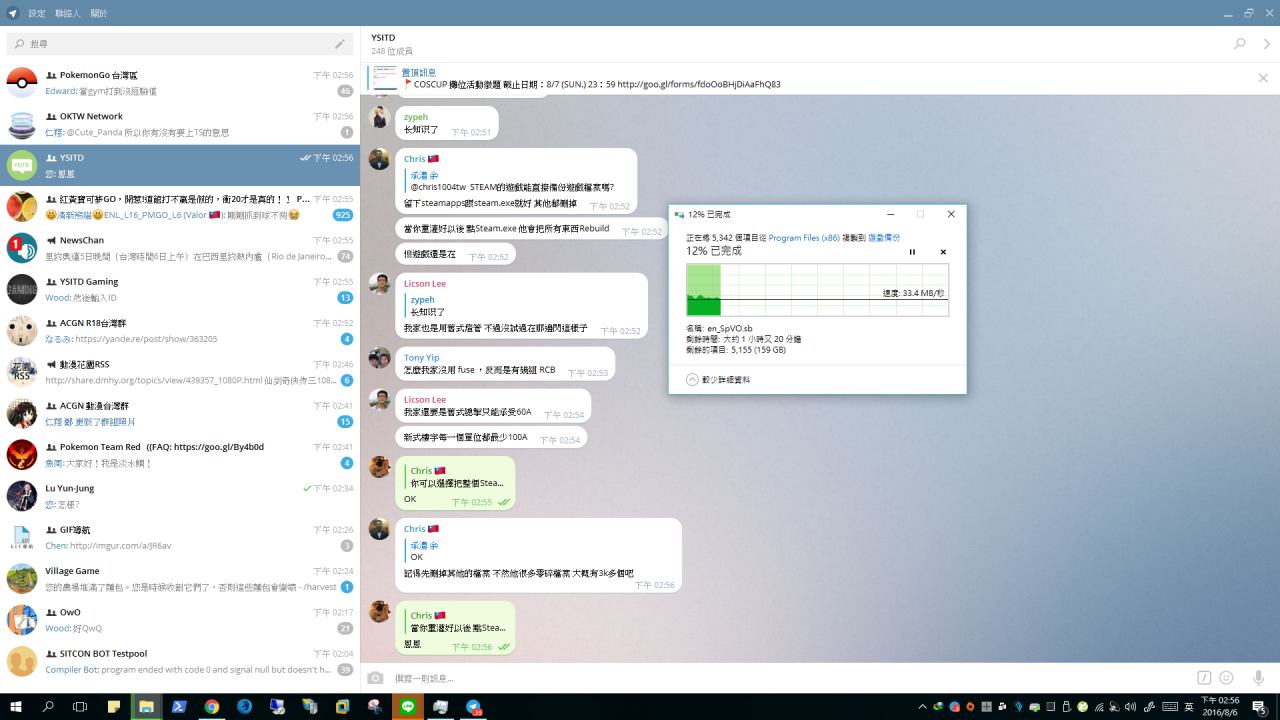Click the copy progress speed graph
This screenshot has width=1280, height=720.
coord(817,290)
